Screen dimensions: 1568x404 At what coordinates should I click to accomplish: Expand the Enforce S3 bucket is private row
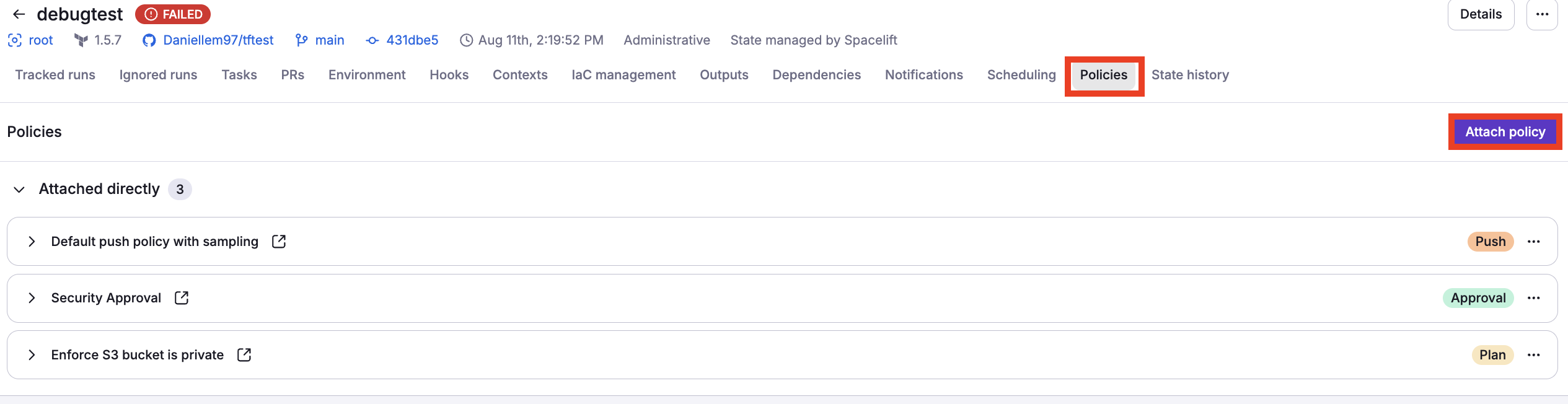(32, 354)
